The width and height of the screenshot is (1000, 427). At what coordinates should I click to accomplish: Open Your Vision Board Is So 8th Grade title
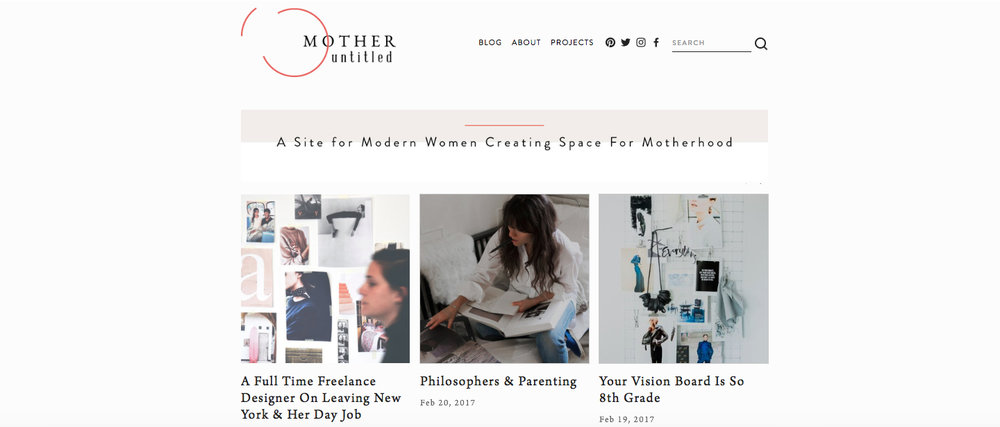(672, 389)
